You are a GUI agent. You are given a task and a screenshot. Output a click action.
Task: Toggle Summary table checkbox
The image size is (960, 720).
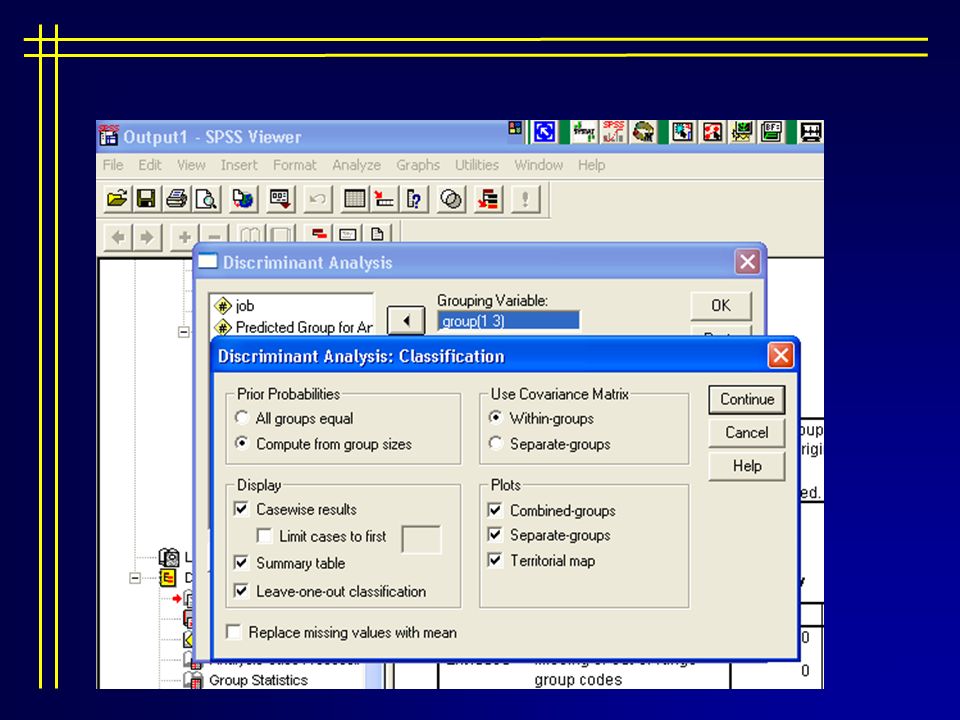[x=242, y=563]
